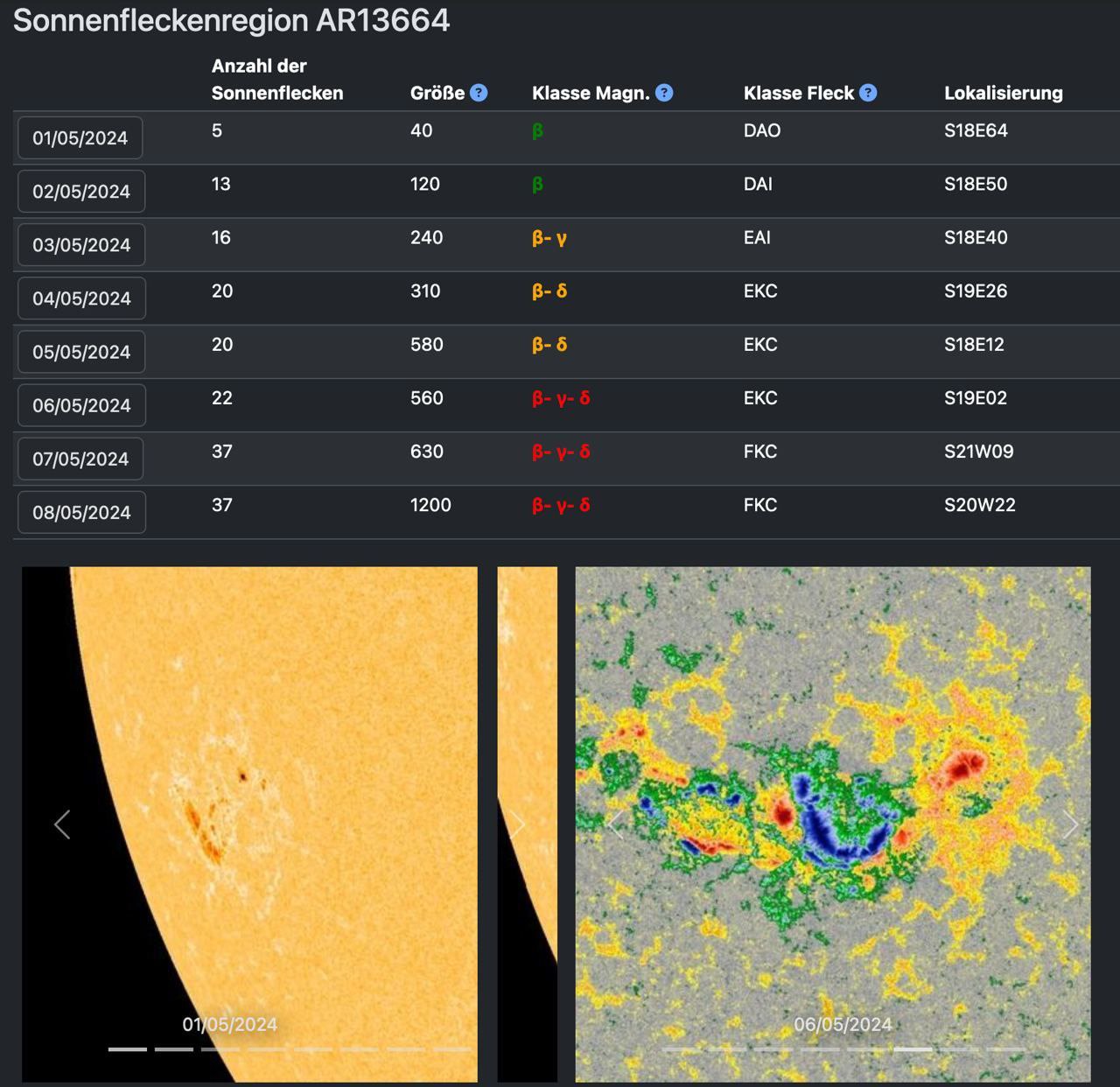This screenshot has height=1087, width=1120.
Task: Click the 05/05/2024 date button
Action: (x=81, y=352)
